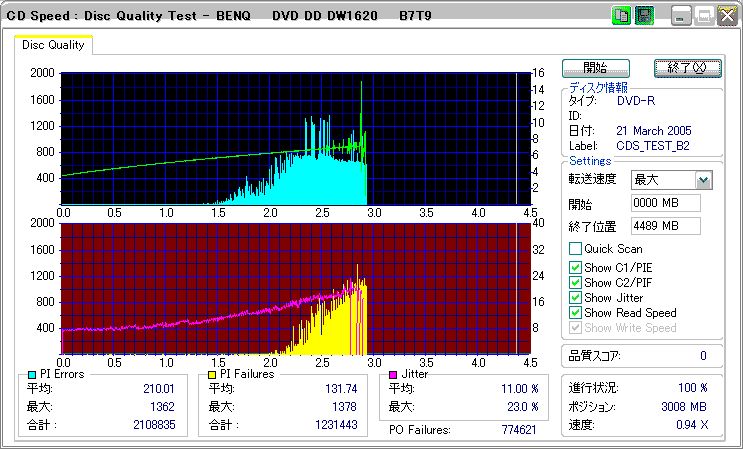Click Jitter average 11.00 %
Screen dimensions: 743x449
(x=520, y=389)
